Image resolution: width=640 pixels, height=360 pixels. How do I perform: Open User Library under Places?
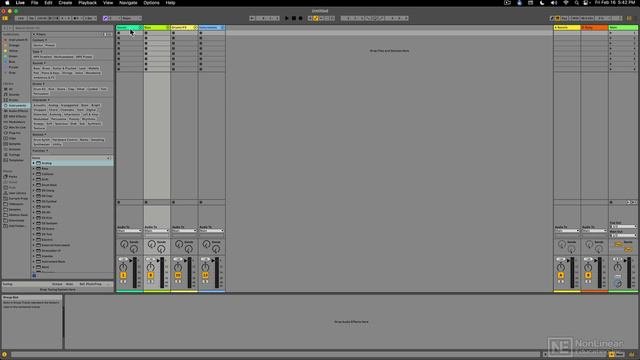pyautogui.click(x=16, y=193)
